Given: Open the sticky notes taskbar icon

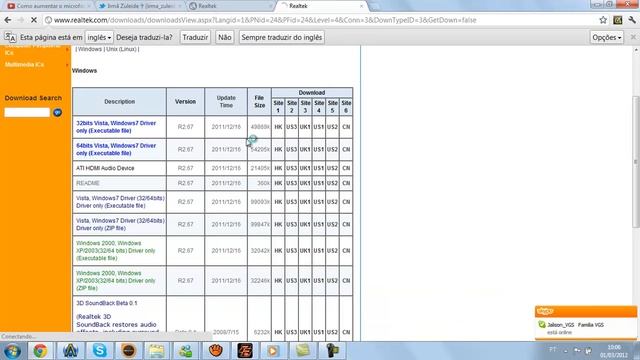Looking at the screenshot, I should (303, 351).
